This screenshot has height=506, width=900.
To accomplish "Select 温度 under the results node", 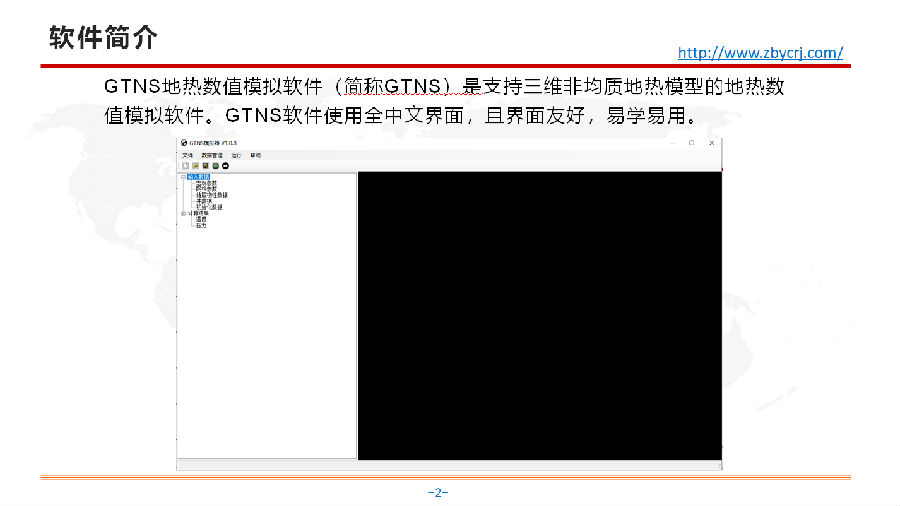I will (201, 219).
